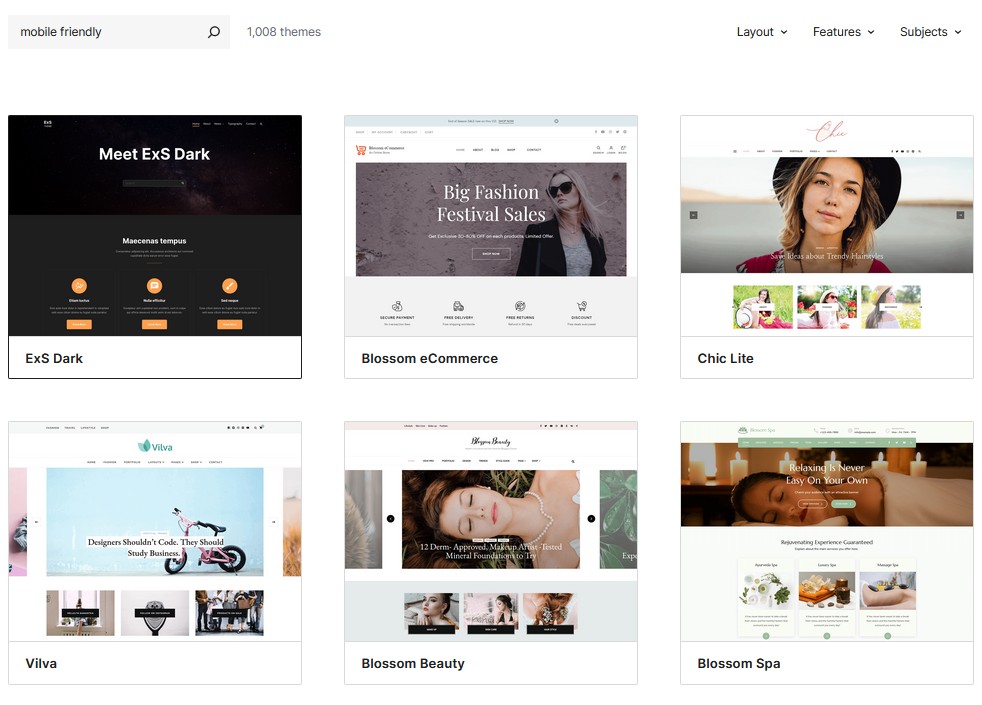This screenshot has height=705, width=982.
Task: Click previous-slide arrow in Blossom Beauty preview
Action: (390, 518)
